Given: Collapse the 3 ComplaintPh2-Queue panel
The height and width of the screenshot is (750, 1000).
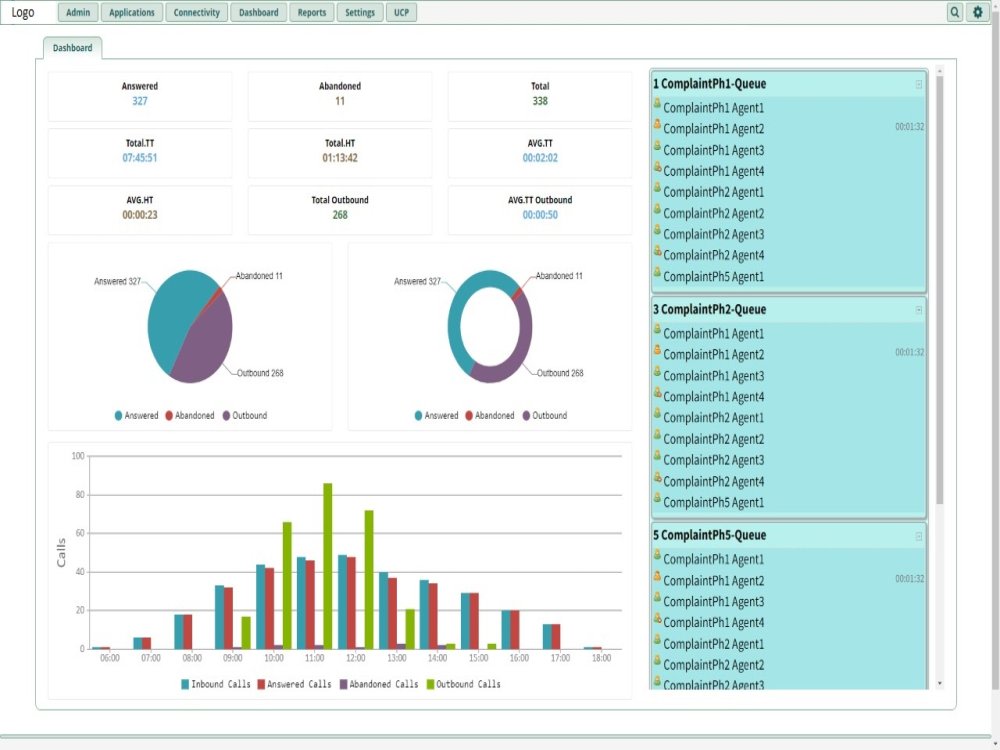Looking at the screenshot, I should point(918,310).
